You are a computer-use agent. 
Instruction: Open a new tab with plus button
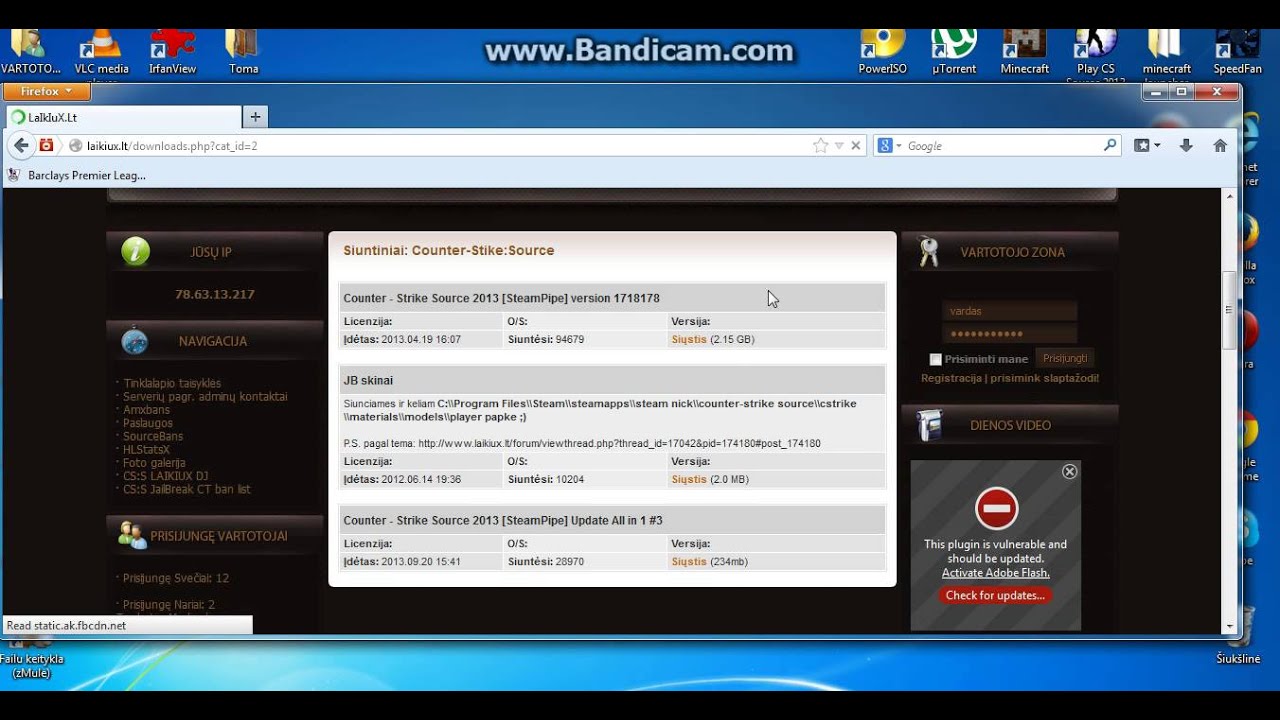point(255,117)
